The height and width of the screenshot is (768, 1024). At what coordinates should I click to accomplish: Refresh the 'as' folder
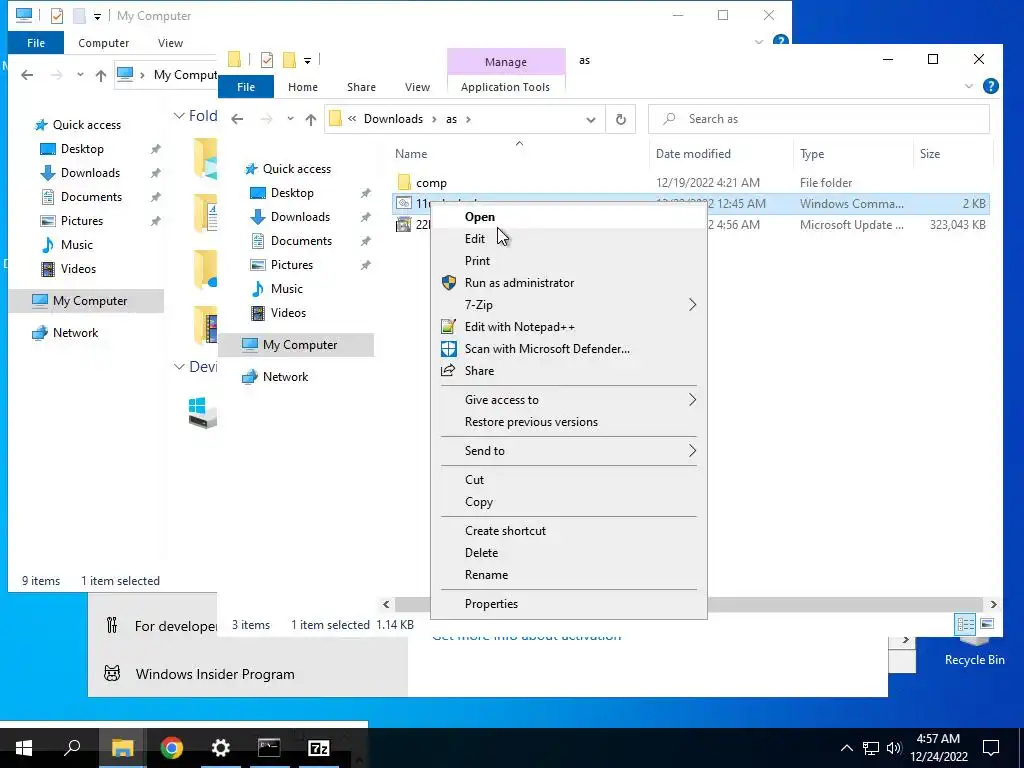pyautogui.click(x=621, y=120)
